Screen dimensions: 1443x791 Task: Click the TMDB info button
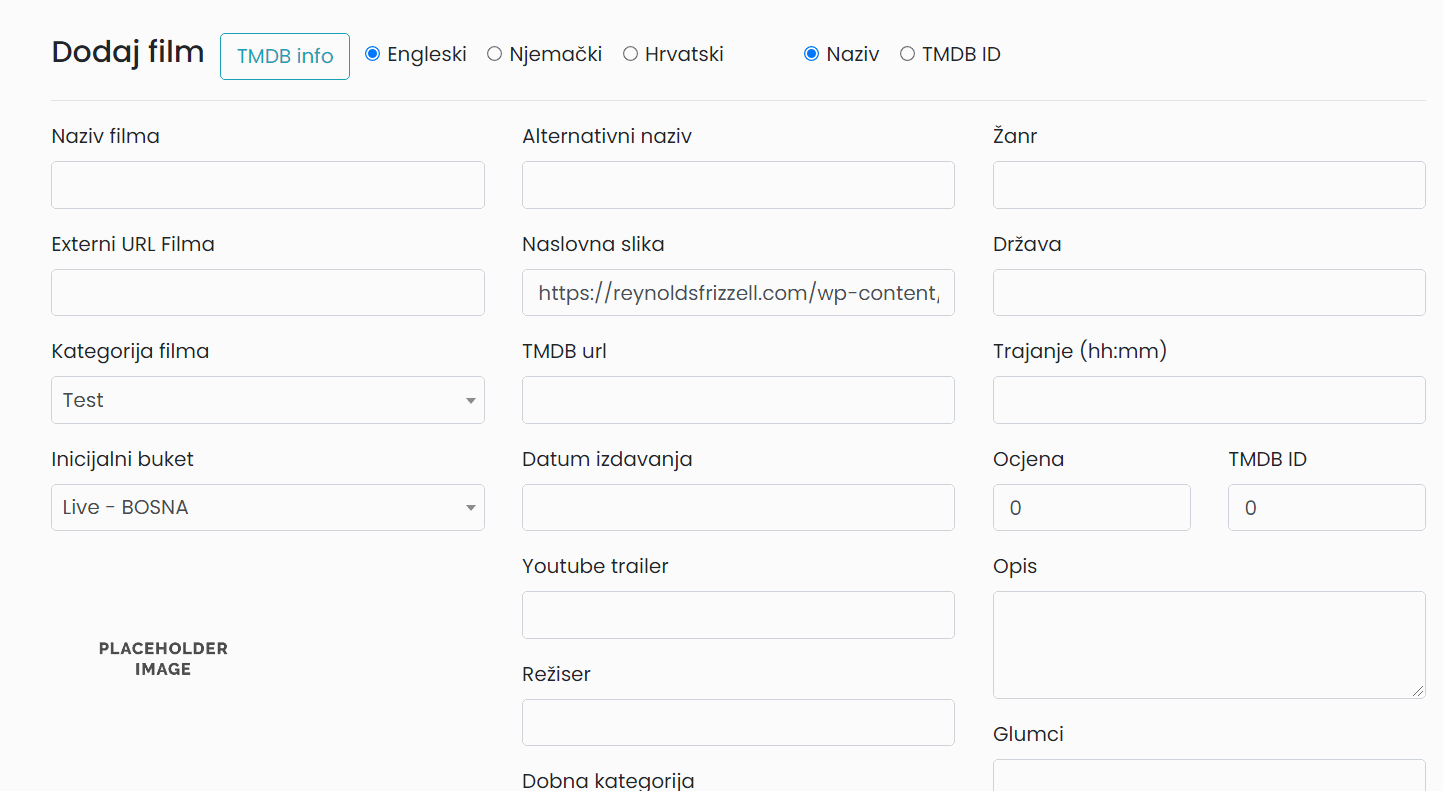point(285,56)
